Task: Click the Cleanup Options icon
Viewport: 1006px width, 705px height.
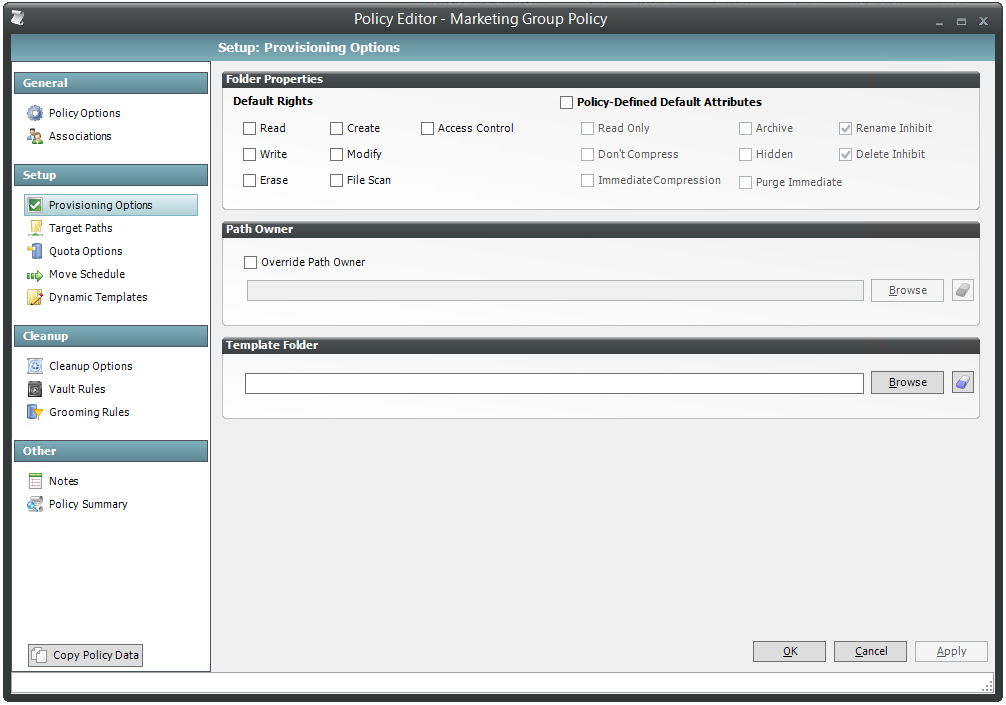Action: pyautogui.click(x=35, y=366)
